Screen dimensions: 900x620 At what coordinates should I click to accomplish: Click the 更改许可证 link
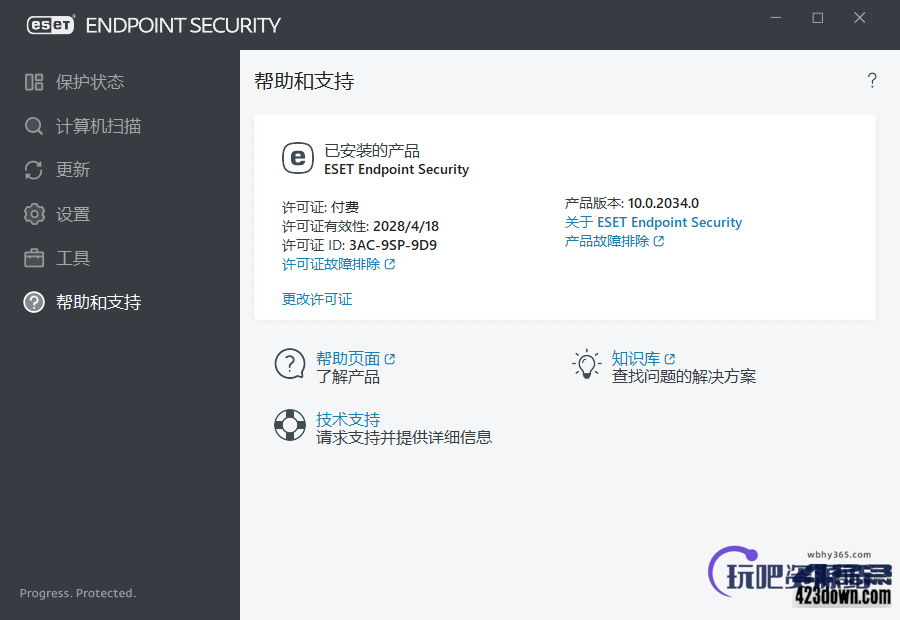[x=317, y=299]
